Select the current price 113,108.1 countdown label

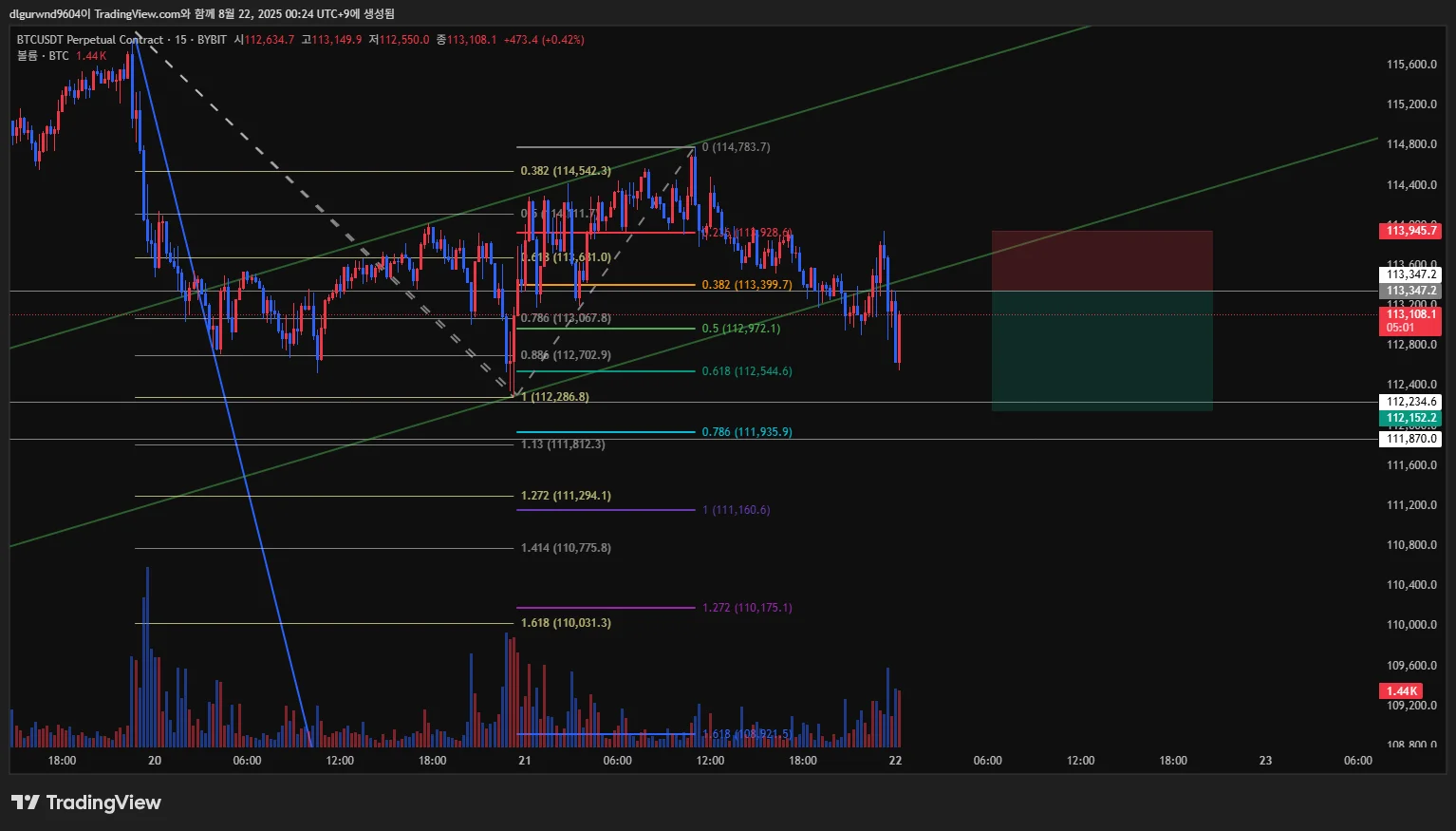[1409, 321]
